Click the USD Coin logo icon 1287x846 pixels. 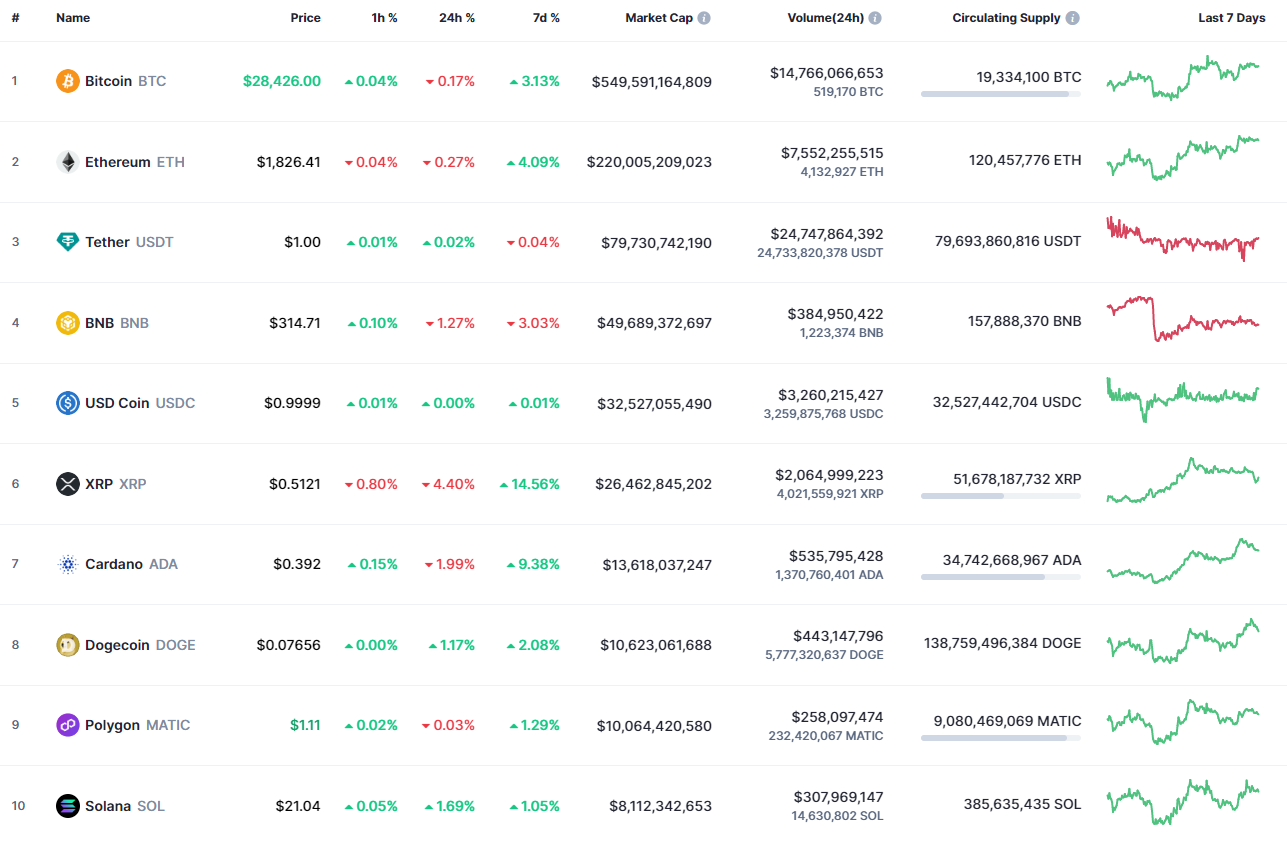pos(67,403)
